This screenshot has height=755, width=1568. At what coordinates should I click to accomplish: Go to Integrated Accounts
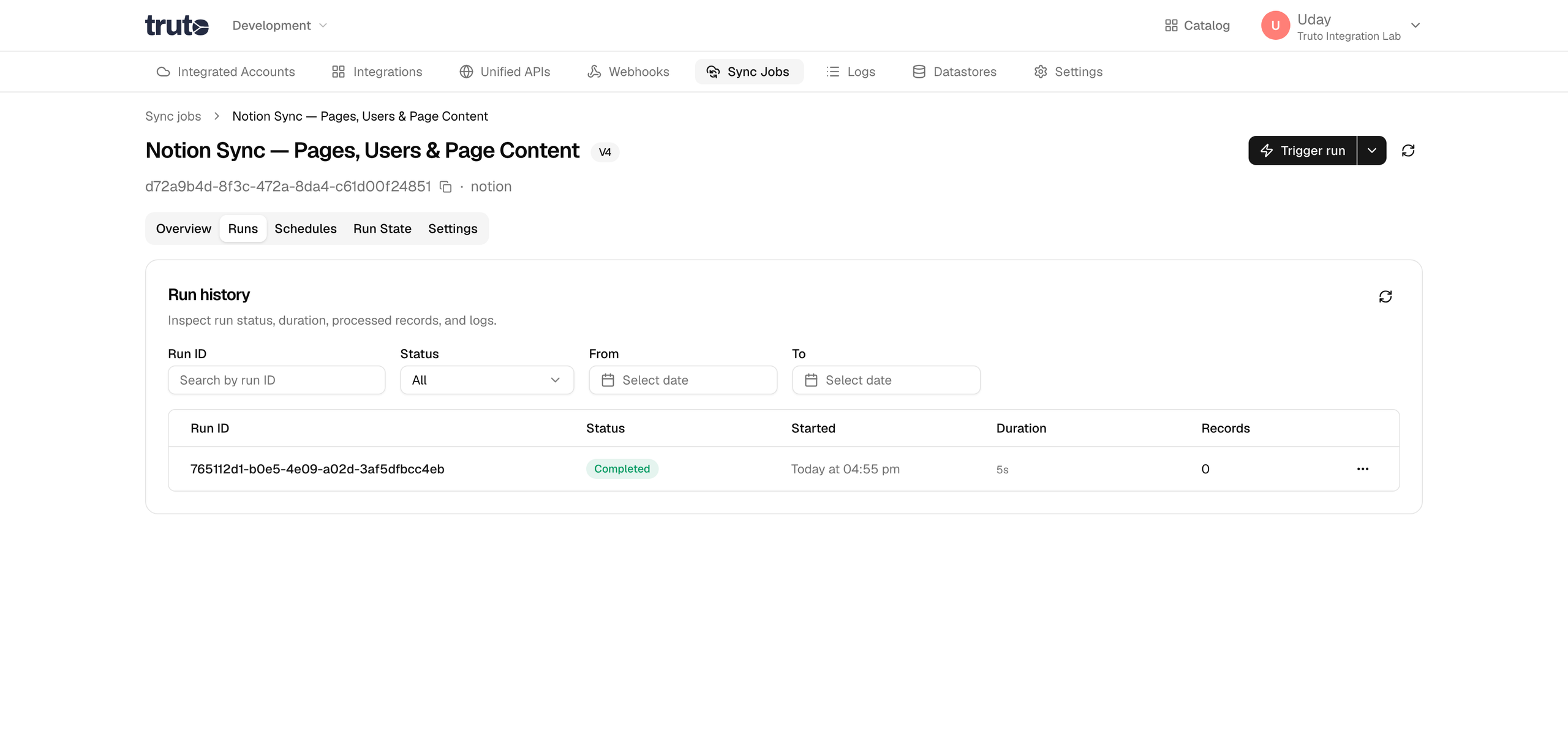pos(225,72)
